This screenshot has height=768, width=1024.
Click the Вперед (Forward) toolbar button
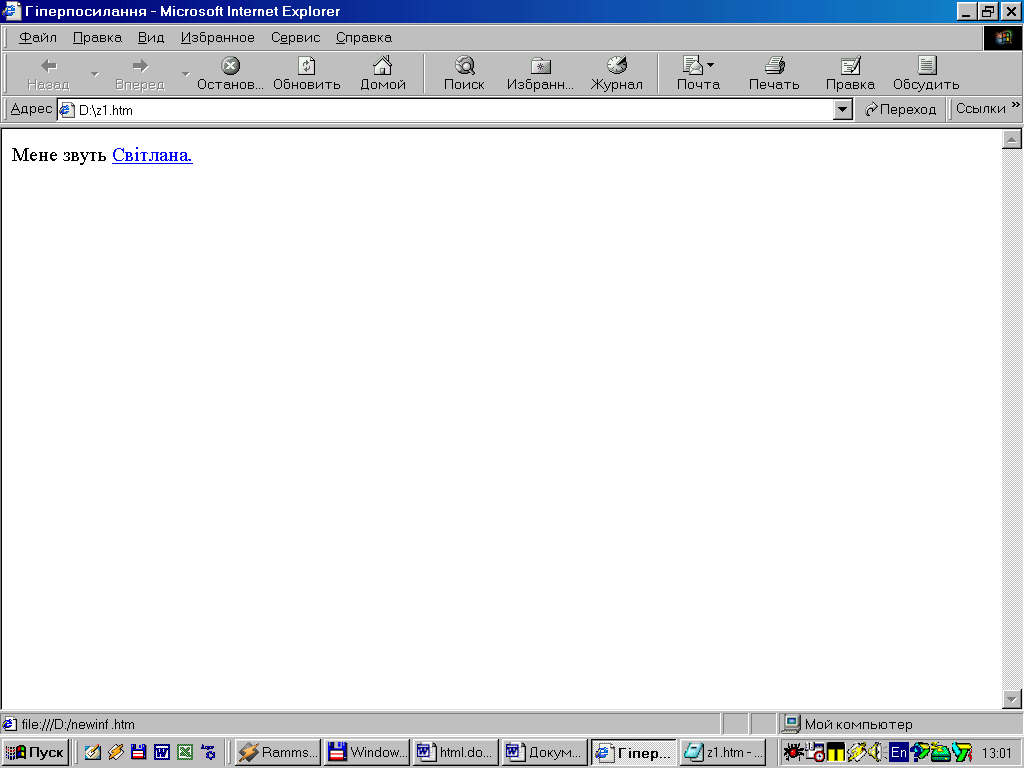[x=140, y=74]
